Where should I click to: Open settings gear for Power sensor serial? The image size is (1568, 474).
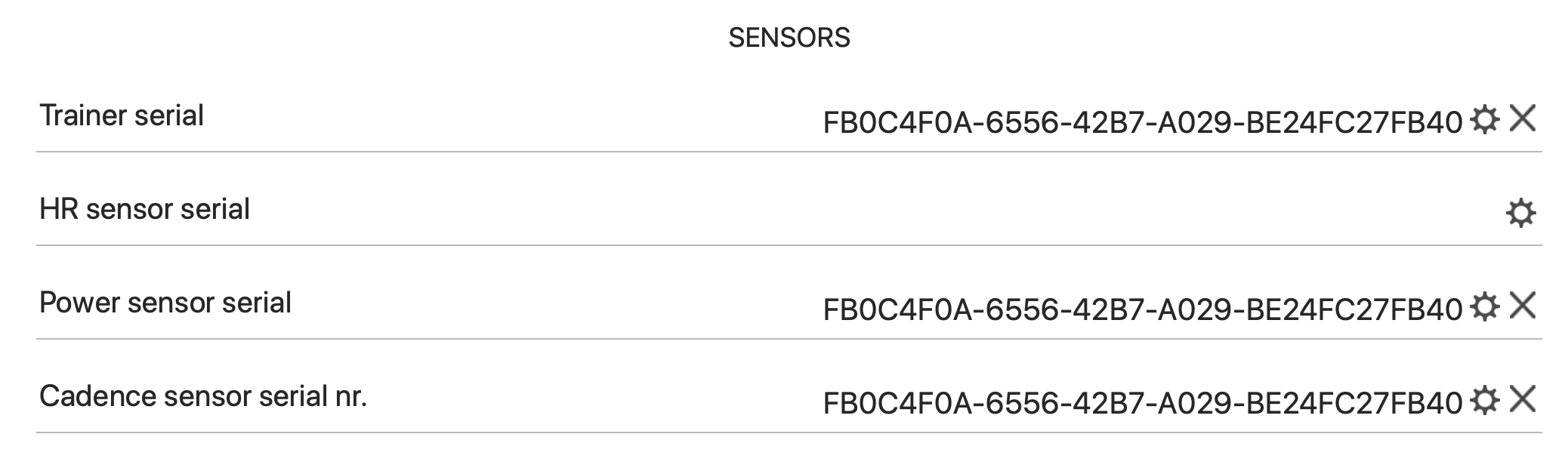1484,307
